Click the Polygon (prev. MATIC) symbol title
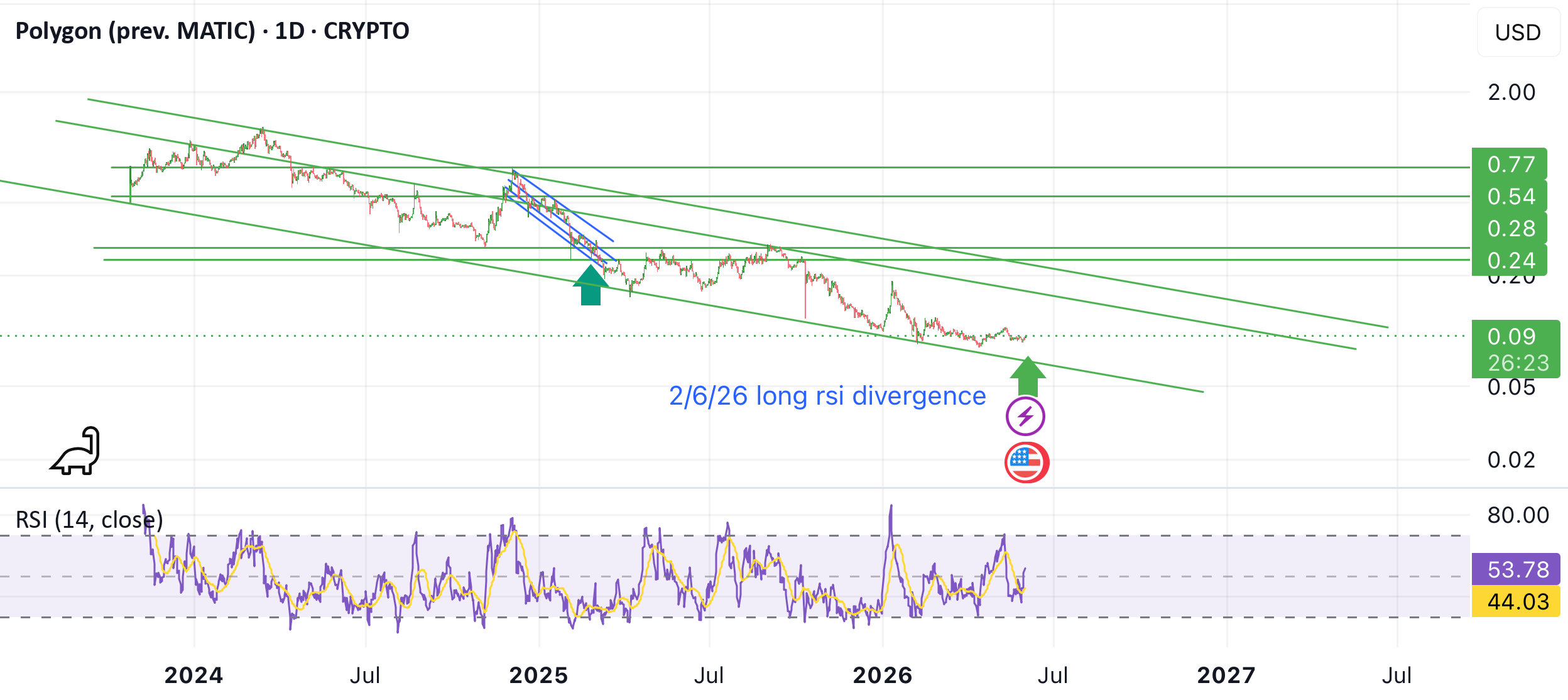This screenshot has height=700, width=1568. (x=135, y=31)
